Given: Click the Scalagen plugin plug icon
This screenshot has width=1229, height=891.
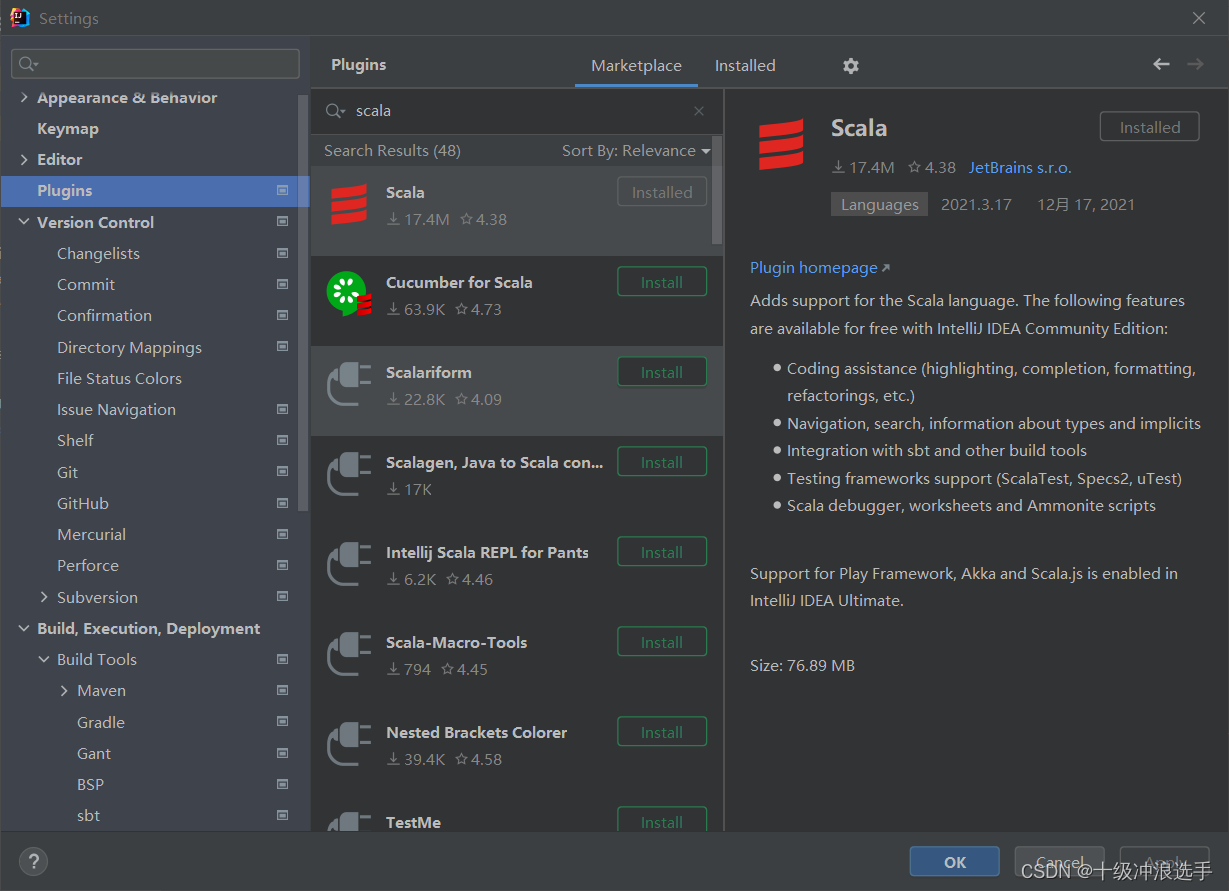Looking at the screenshot, I should 349,475.
